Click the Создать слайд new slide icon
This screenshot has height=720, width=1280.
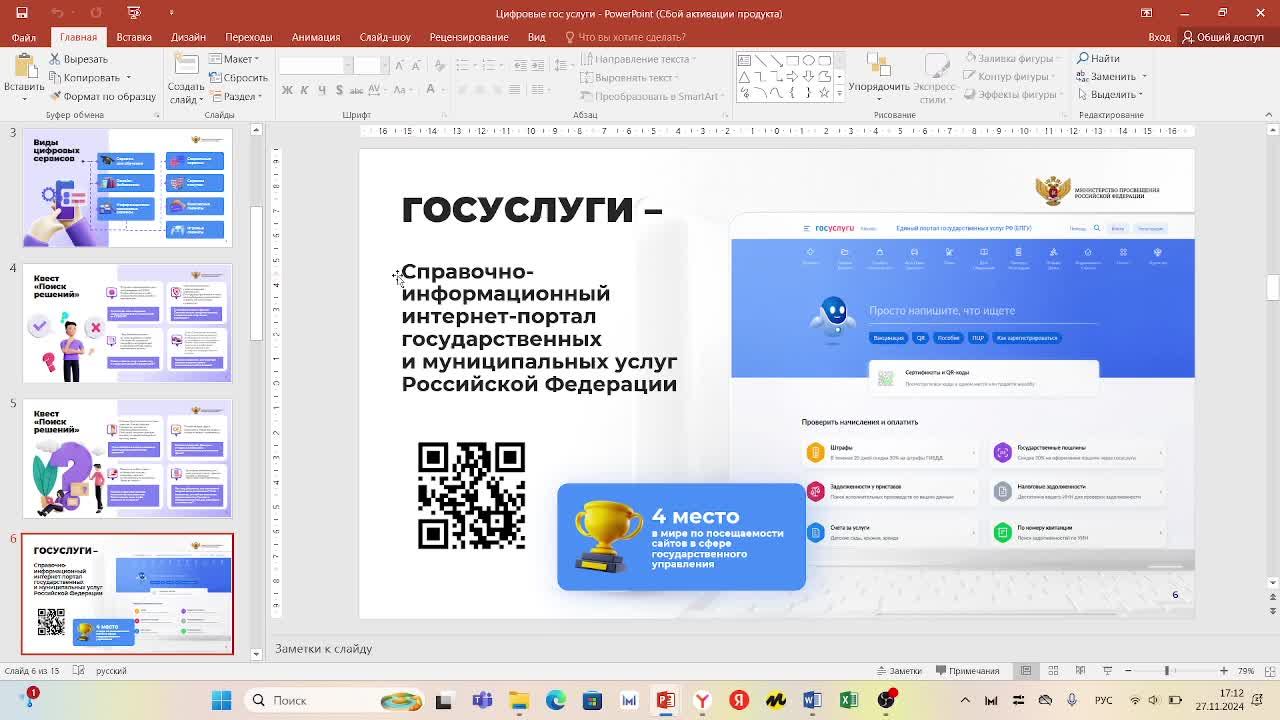pyautogui.click(x=186, y=65)
